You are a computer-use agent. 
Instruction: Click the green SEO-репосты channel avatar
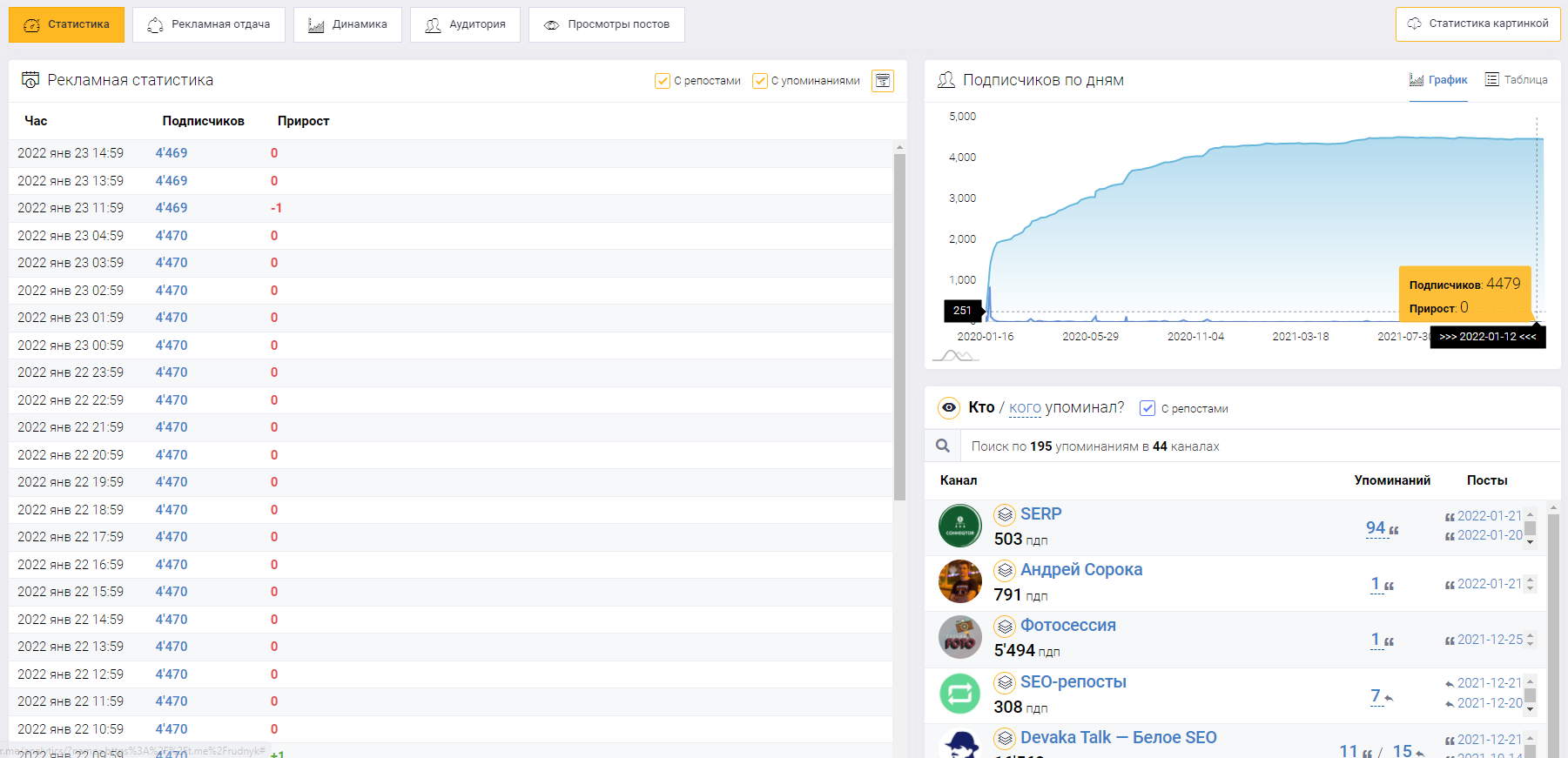click(960, 694)
